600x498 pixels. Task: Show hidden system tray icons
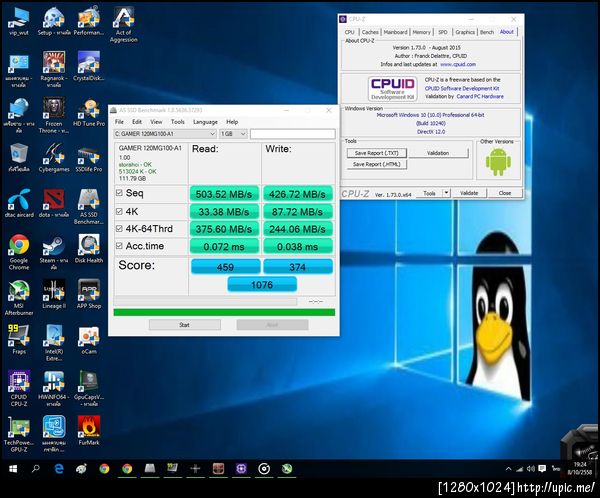click(x=509, y=469)
